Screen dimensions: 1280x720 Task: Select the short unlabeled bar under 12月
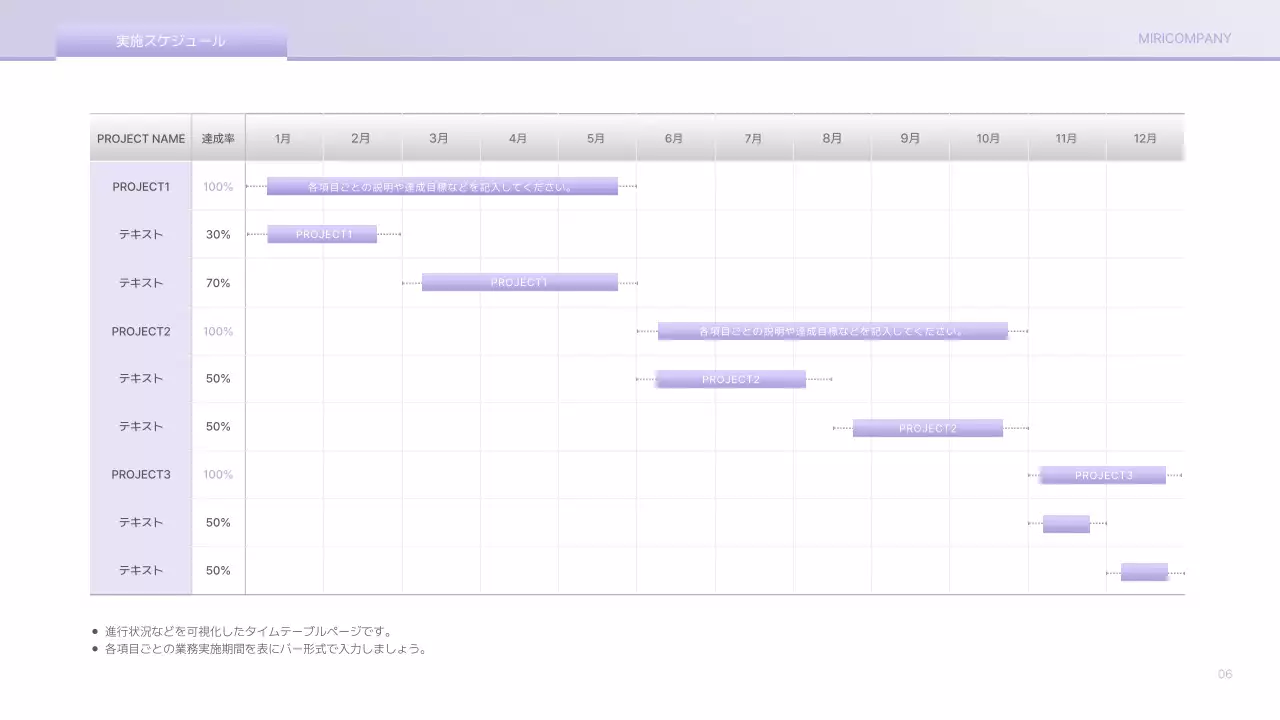(1144, 572)
